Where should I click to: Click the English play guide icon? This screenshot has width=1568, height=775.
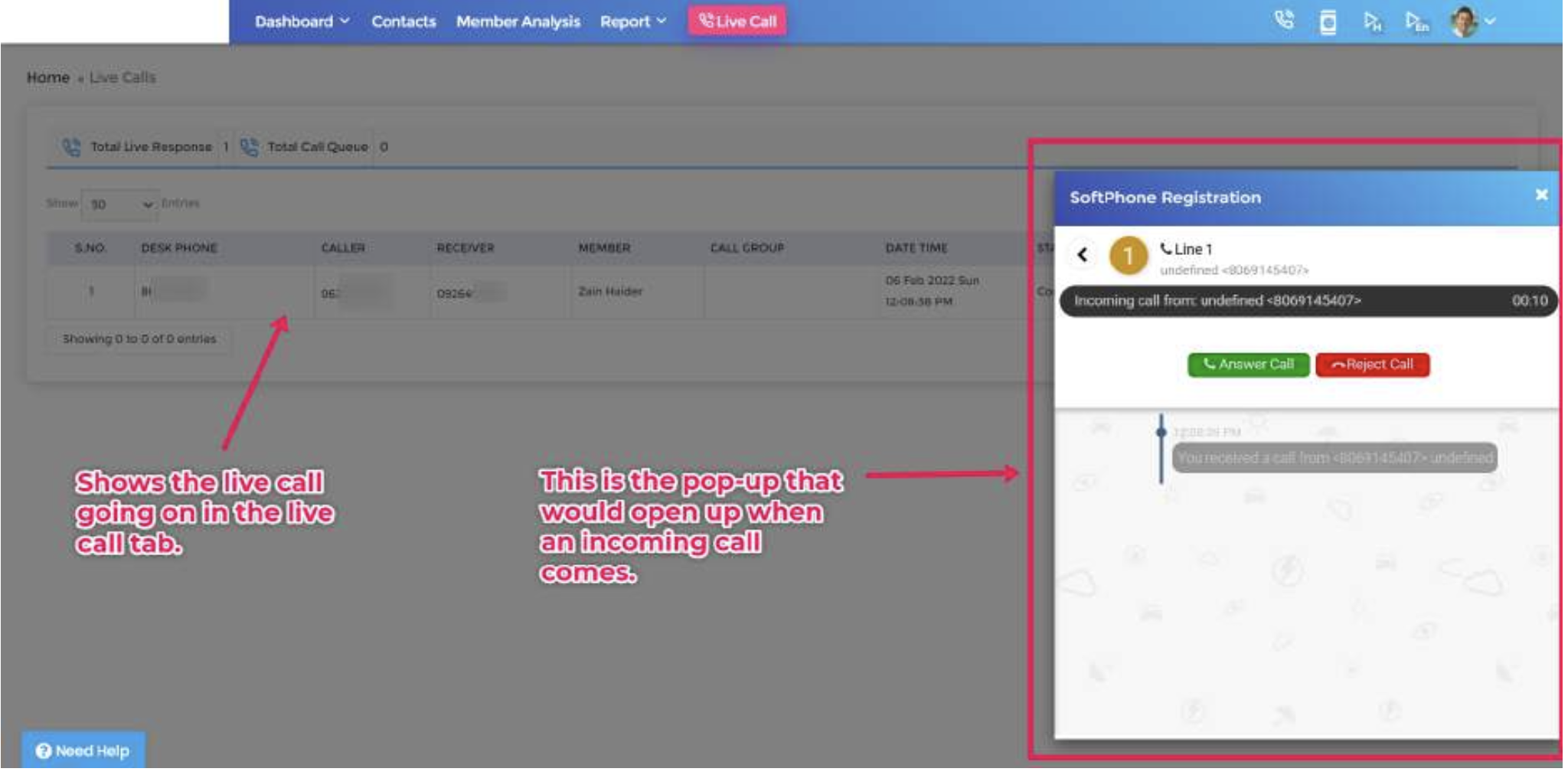pyautogui.click(x=1416, y=21)
